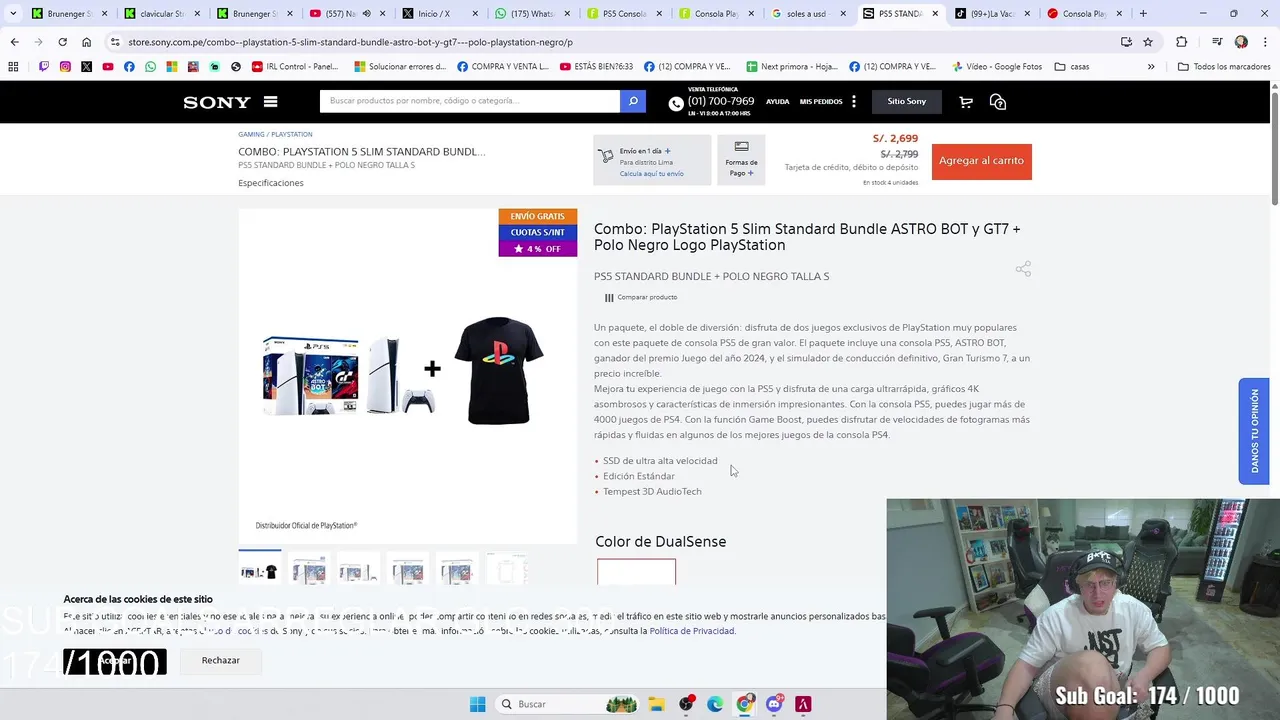
Task: Open the Twitch bookmark icon
Action: [x=44, y=66]
